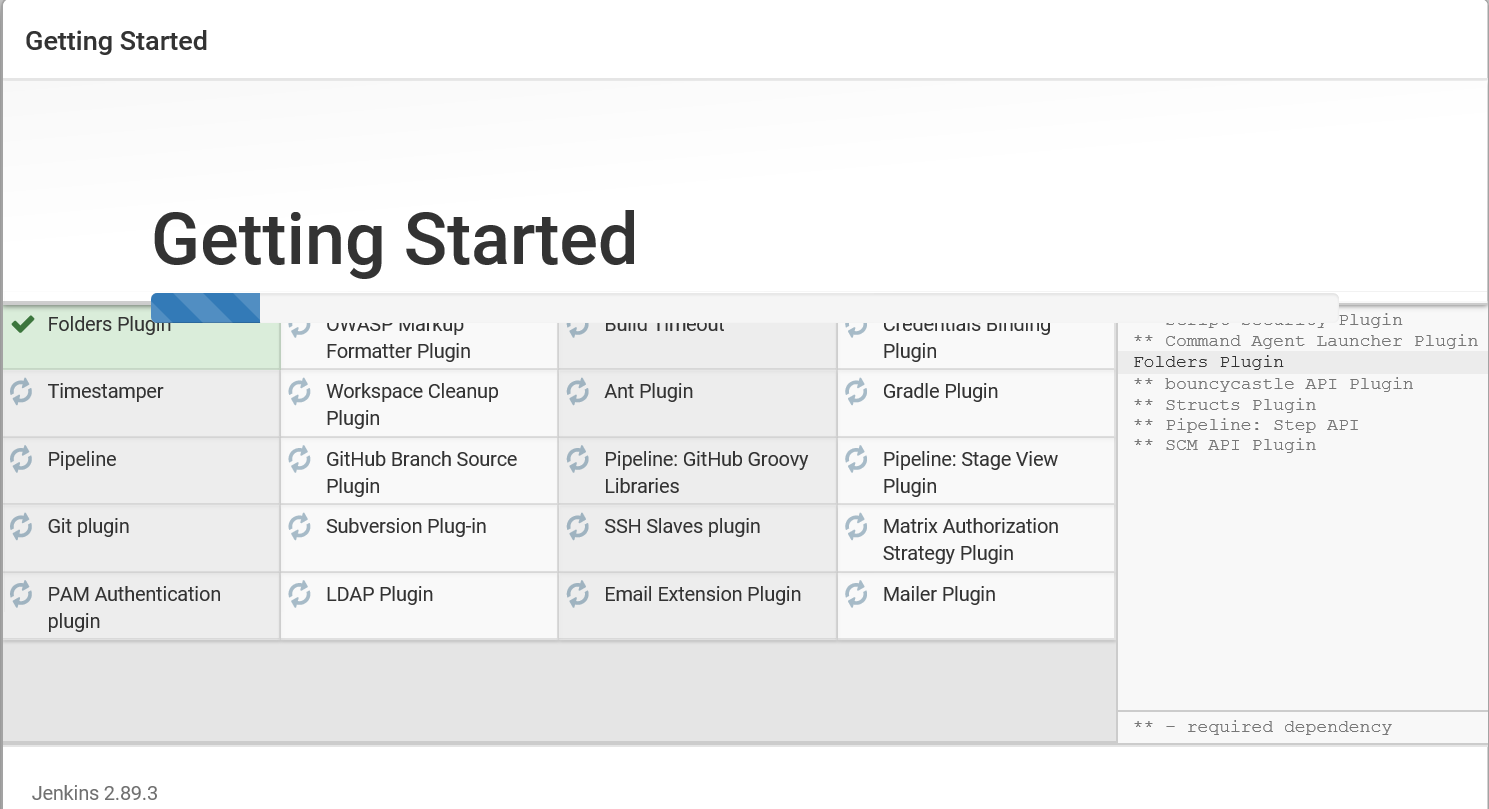The image size is (1489, 809).
Task: Click the Pipeline: GitHub Groovy Libraries label
Action: 706,473
